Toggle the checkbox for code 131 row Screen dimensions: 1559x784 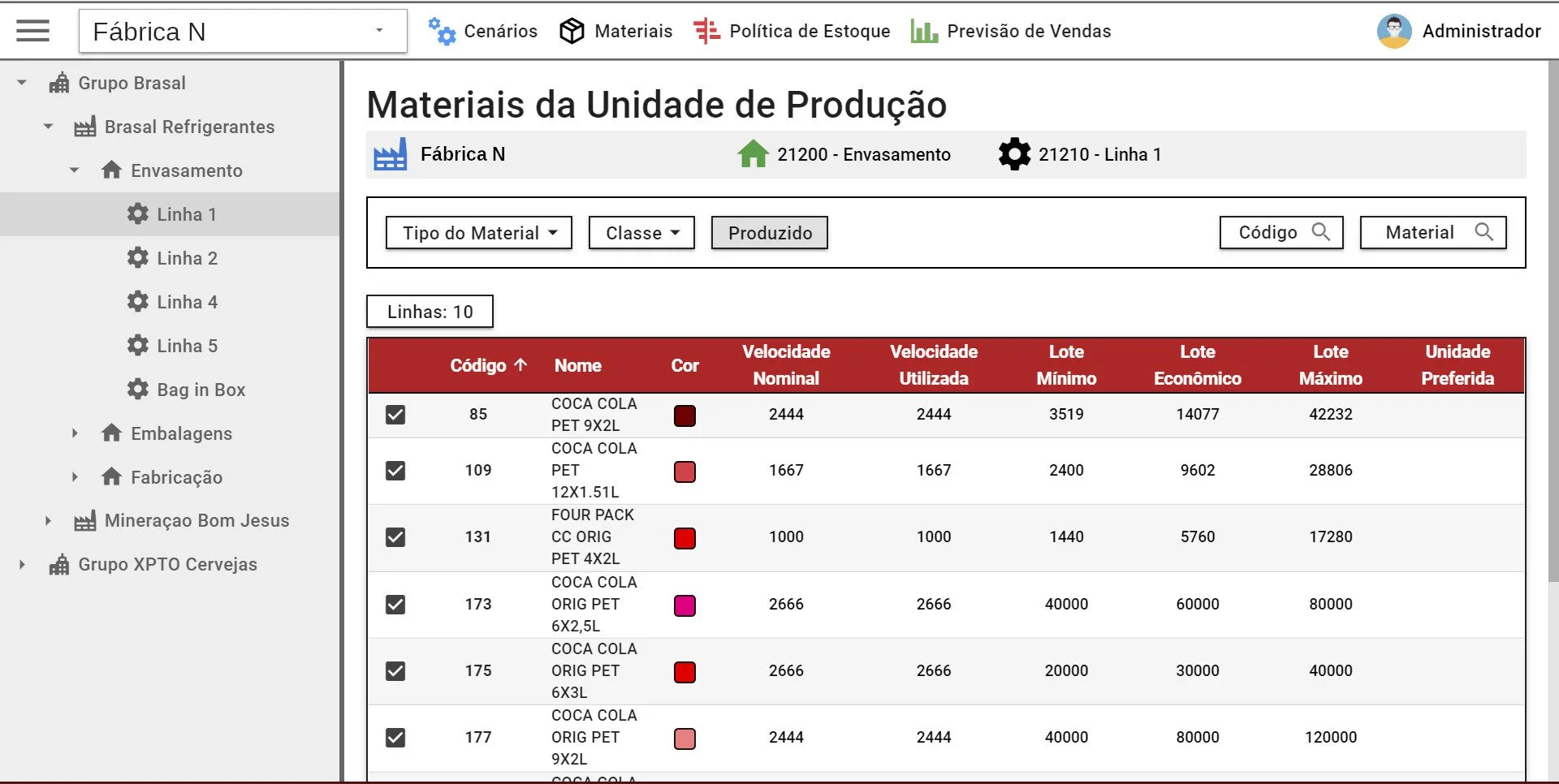(x=395, y=537)
